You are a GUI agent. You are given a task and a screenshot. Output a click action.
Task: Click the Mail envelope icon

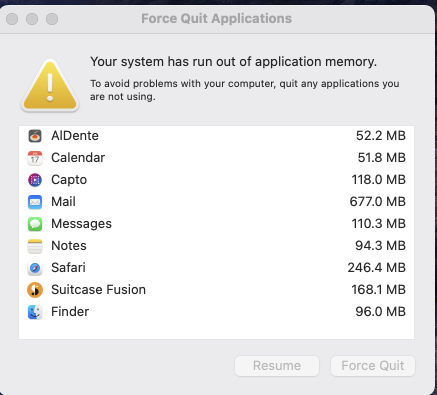pyautogui.click(x=35, y=202)
